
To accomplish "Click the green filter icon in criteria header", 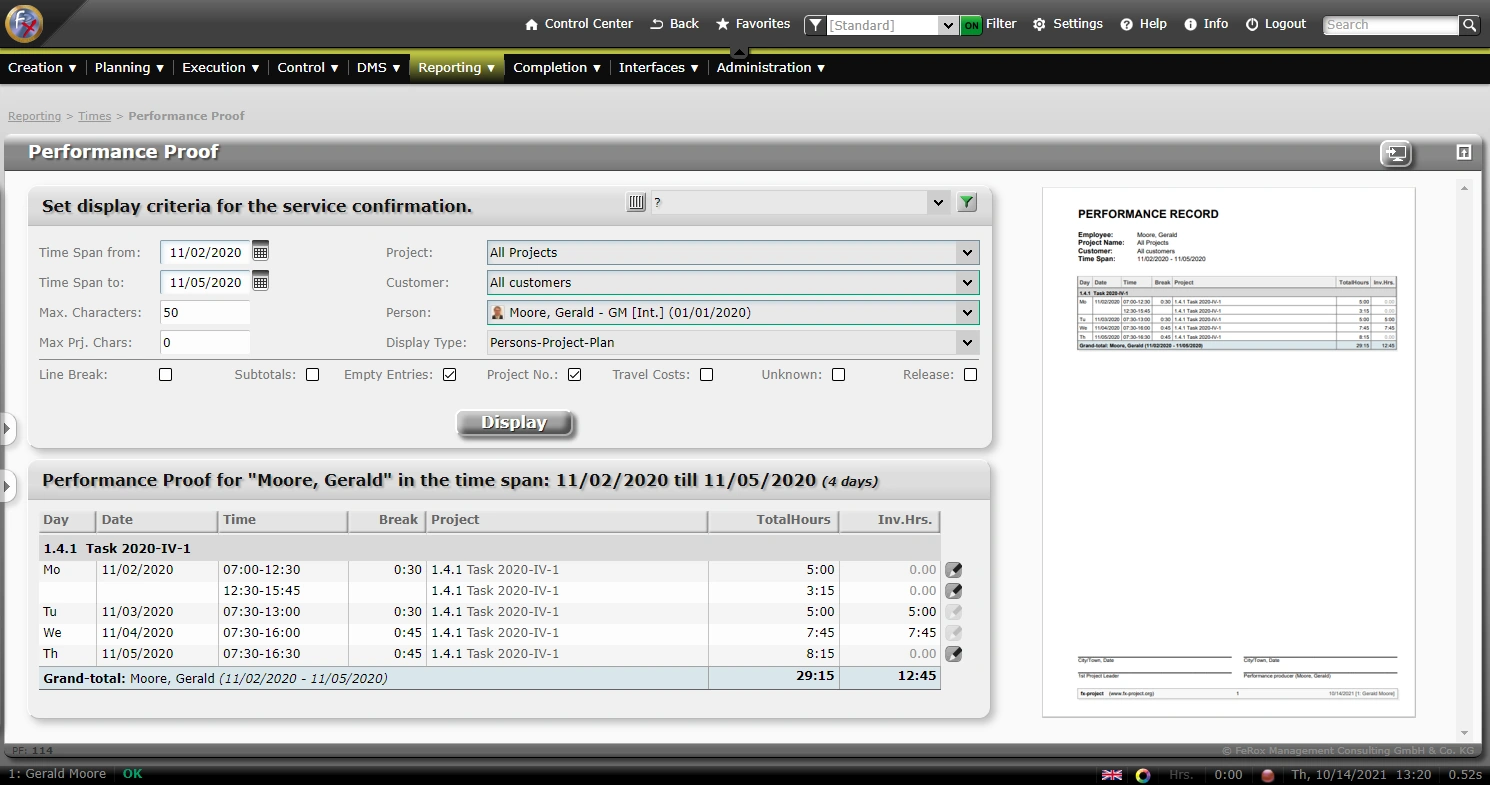I will [966, 202].
